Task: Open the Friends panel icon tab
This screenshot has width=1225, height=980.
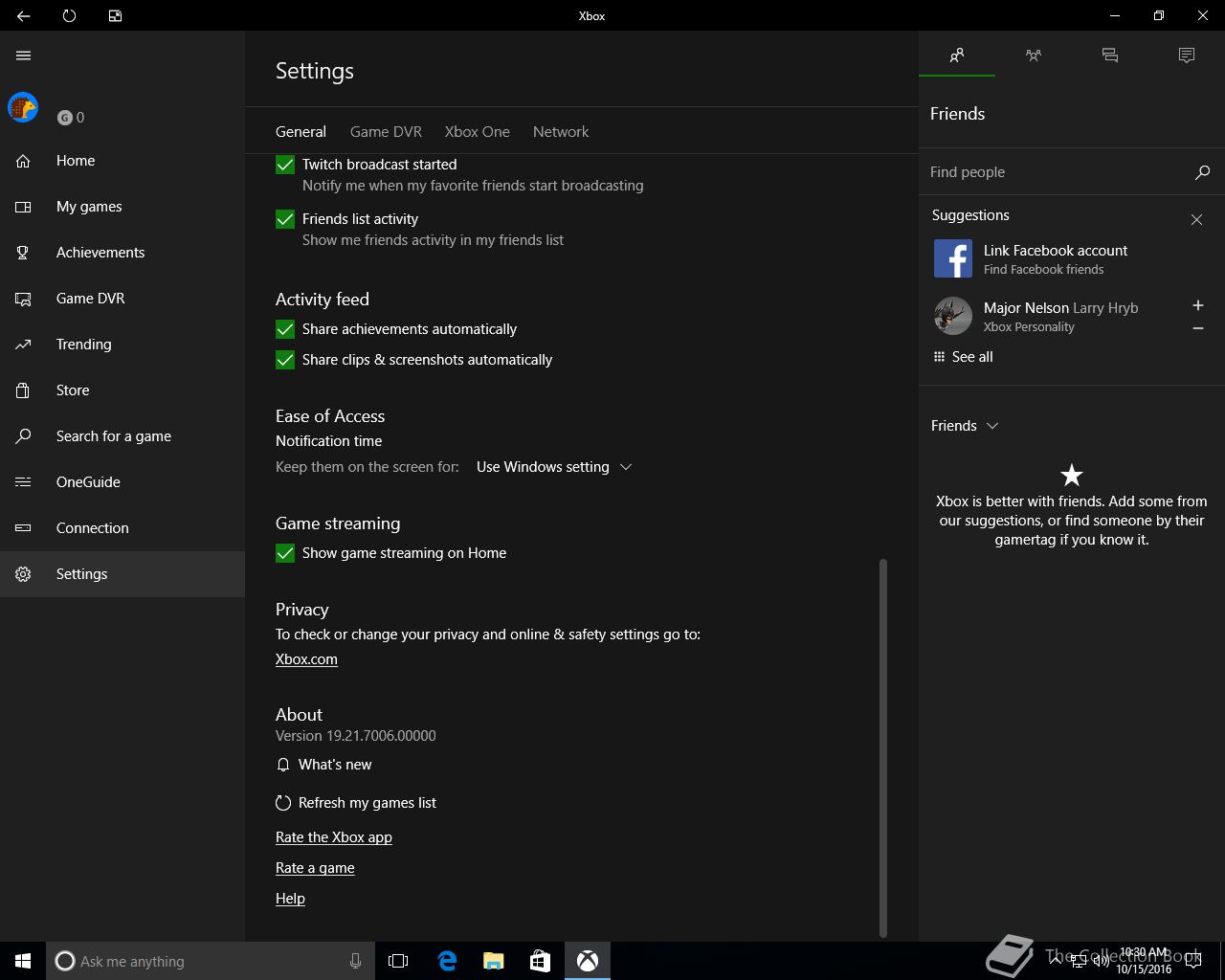Action: coord(957,56)
